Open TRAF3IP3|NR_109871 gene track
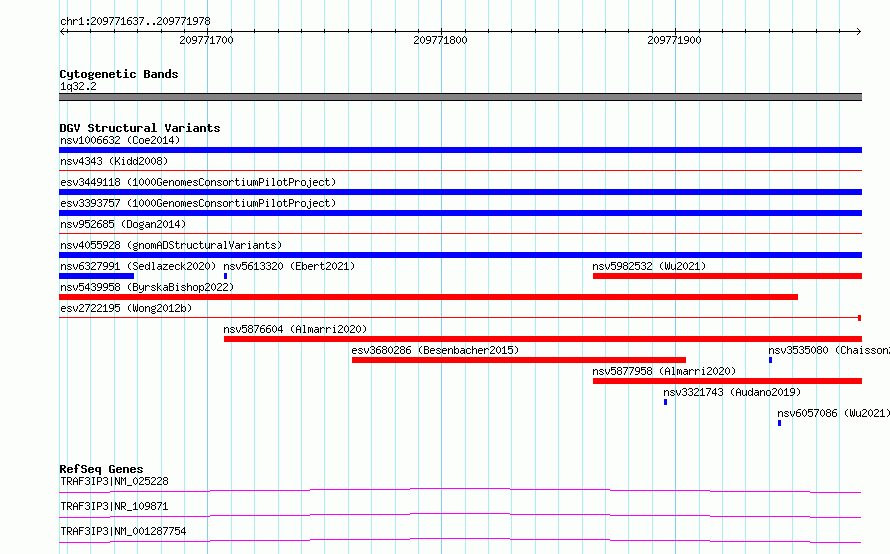 click(460, 515)
